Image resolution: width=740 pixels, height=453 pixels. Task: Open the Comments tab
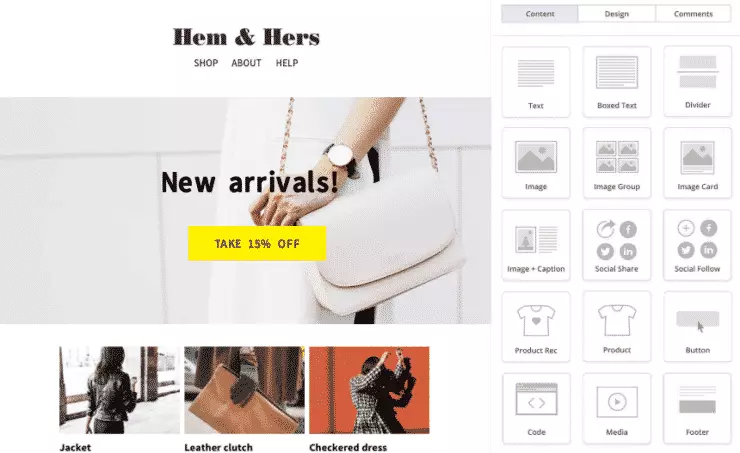click(x=693, y=14)
